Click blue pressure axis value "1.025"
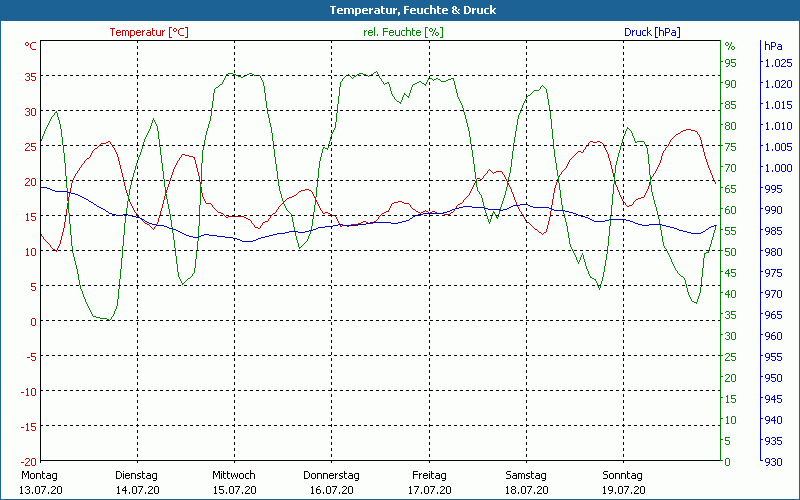 click(x=778, y=63)
